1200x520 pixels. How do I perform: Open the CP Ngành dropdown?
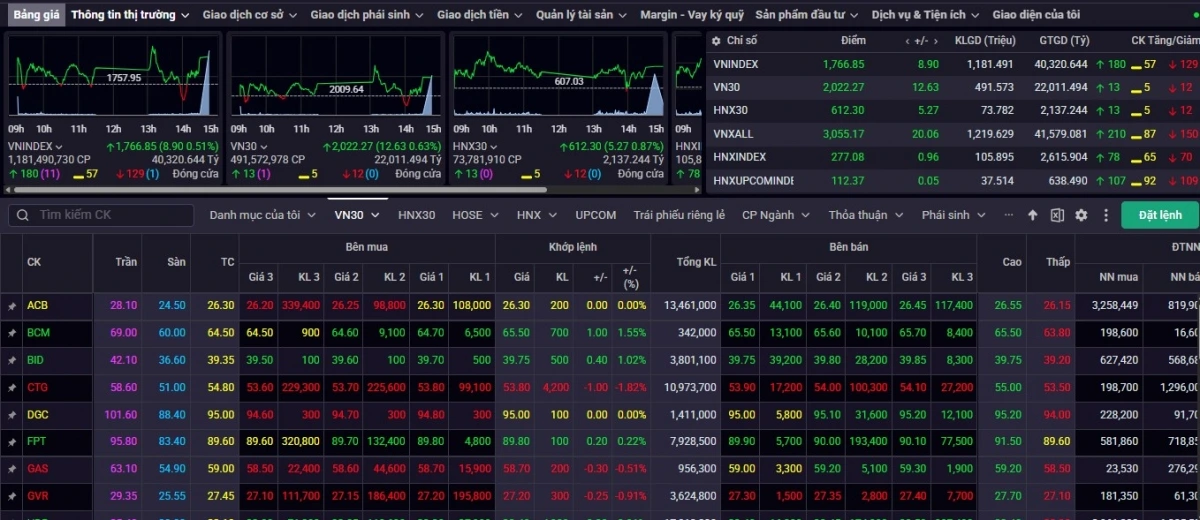click(x=774, y=215)
